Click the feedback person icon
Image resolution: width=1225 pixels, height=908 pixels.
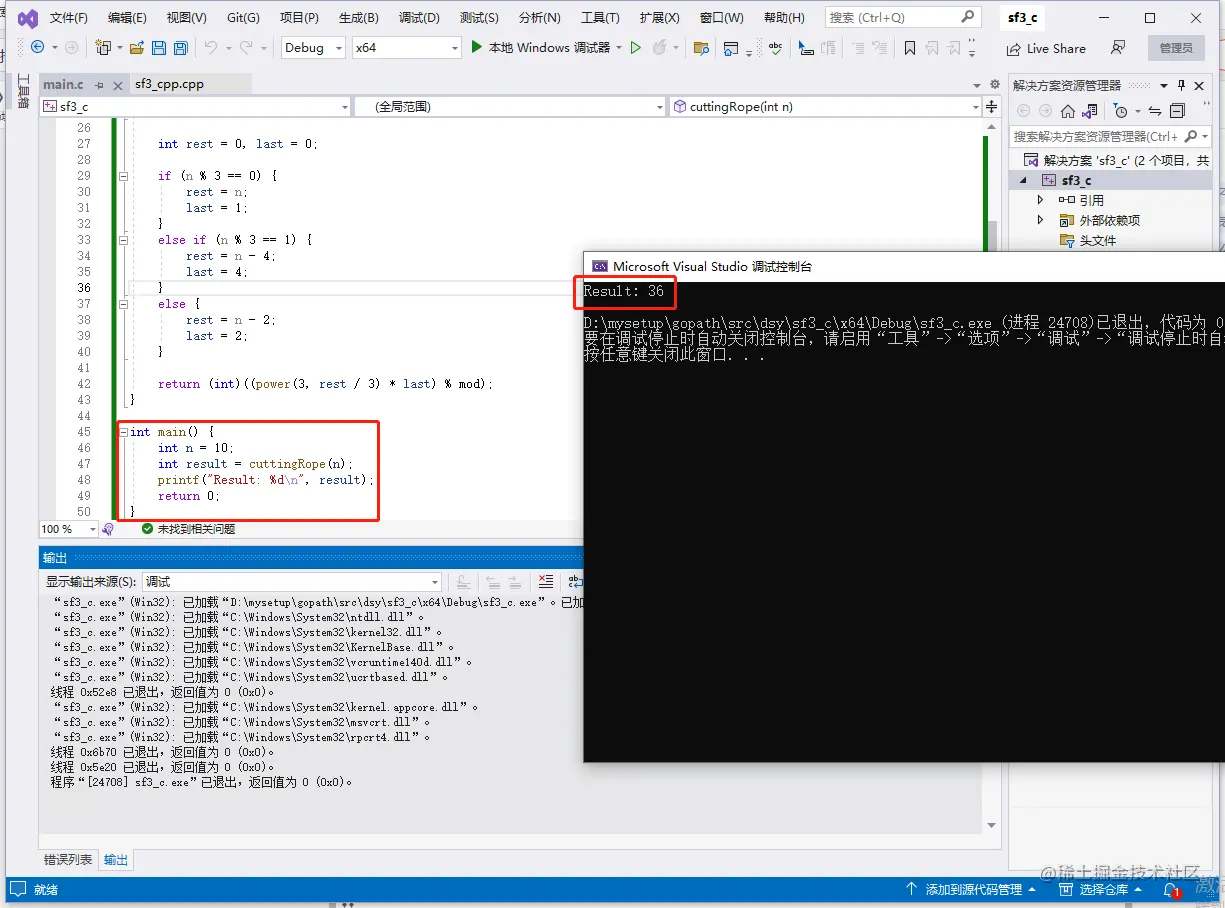point(1118,47)
